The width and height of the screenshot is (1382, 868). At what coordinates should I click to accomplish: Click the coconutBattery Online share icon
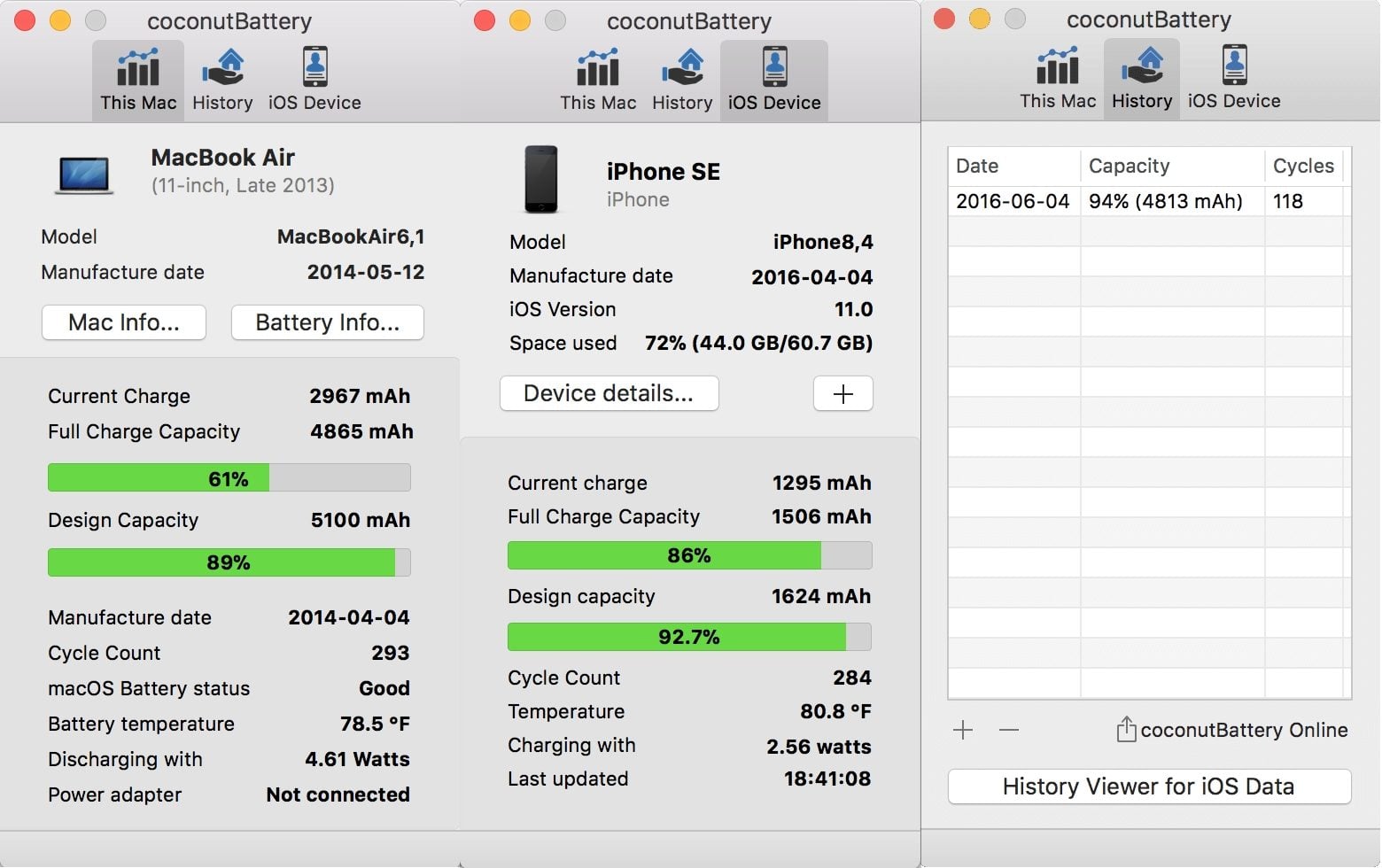[1126, 729]
